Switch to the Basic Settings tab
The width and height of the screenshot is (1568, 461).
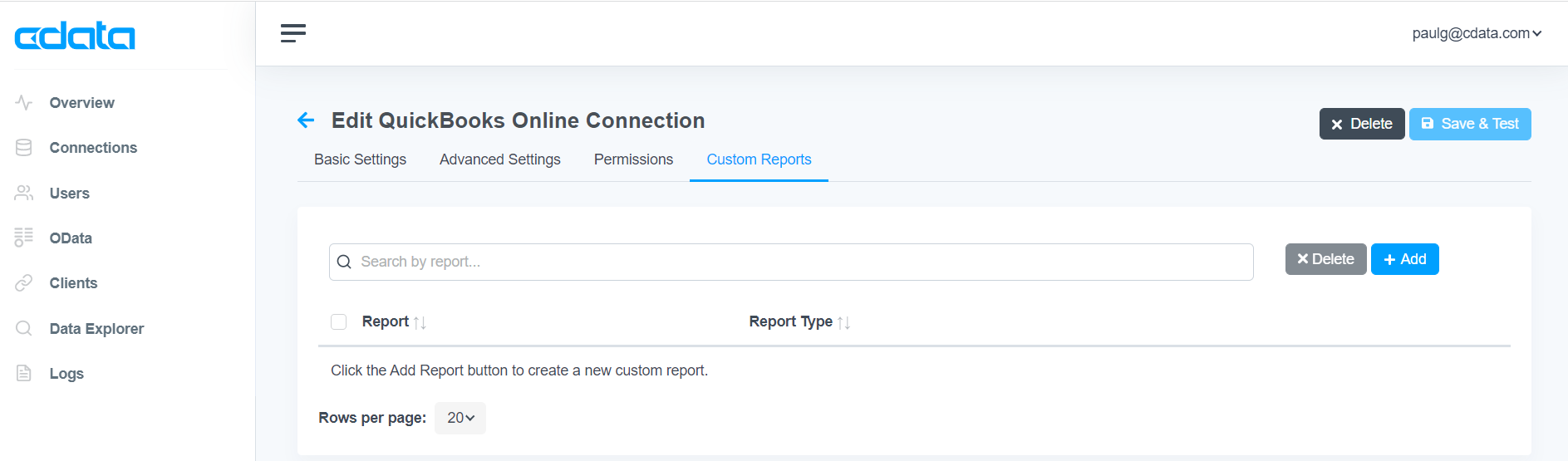[x=360, y=159]
